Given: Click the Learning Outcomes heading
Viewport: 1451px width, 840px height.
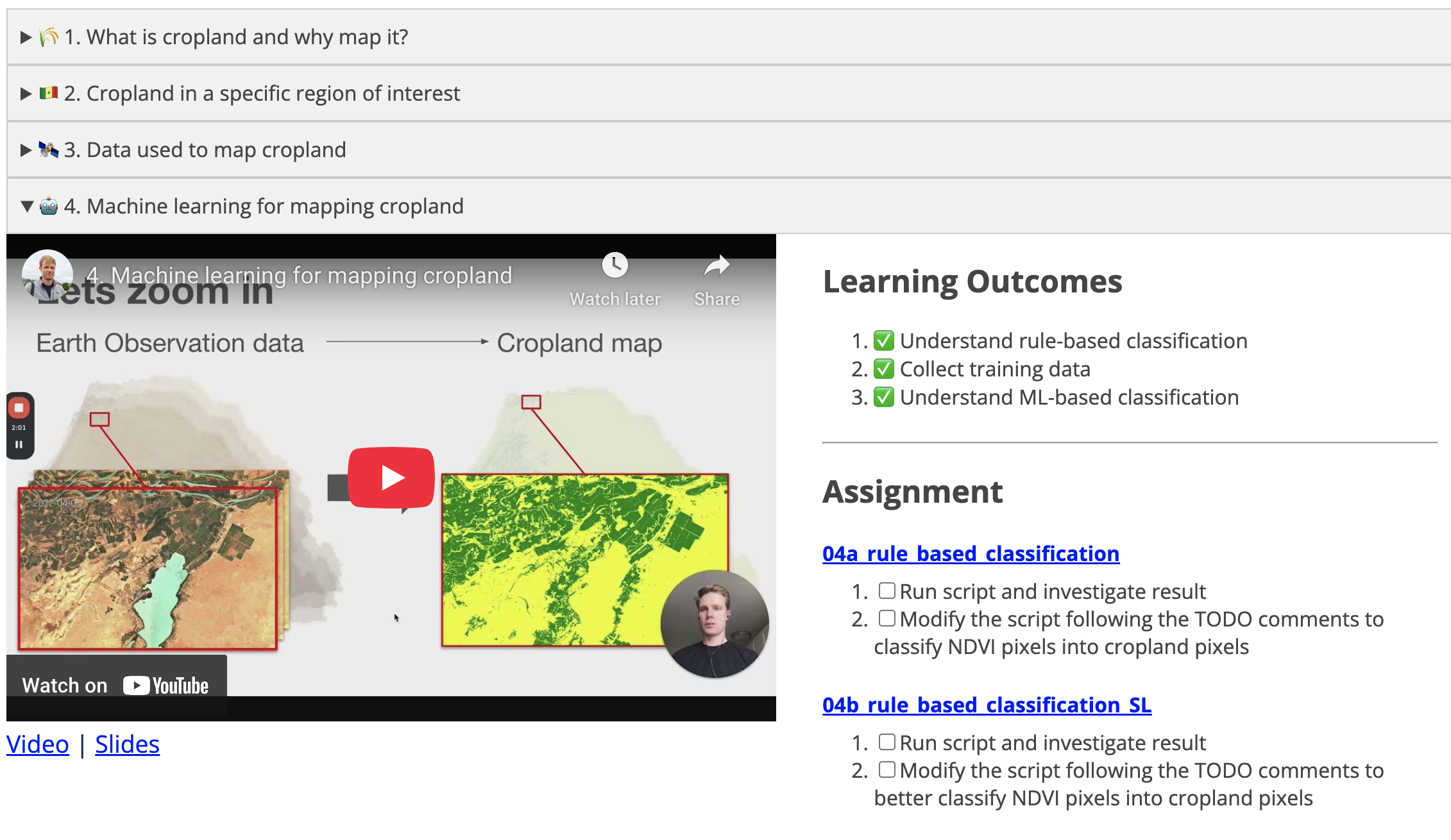Looking at the screenshot, I should pyautogui.click(x=972, y=281).
